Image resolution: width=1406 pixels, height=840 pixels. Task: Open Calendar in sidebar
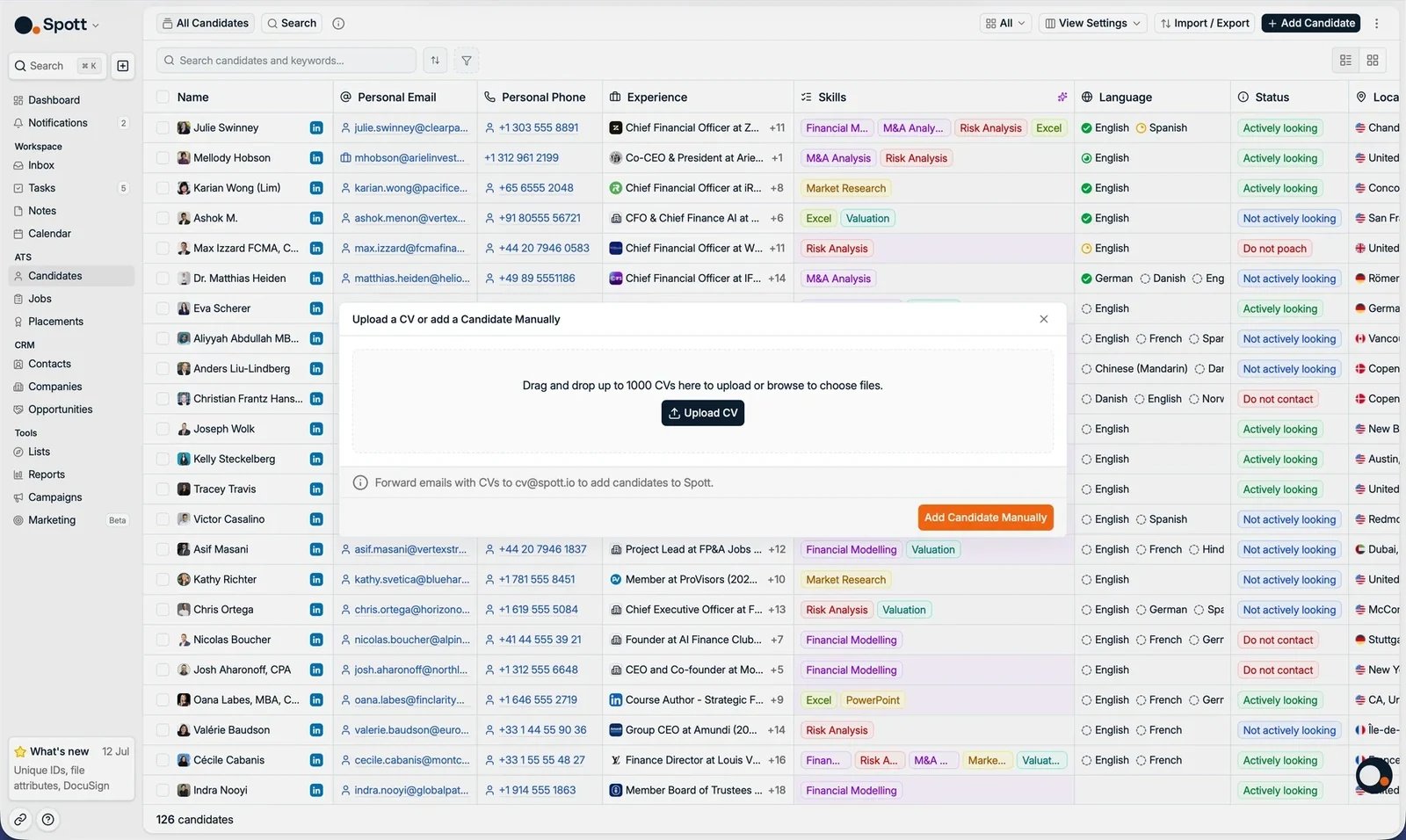pos(71,234)
